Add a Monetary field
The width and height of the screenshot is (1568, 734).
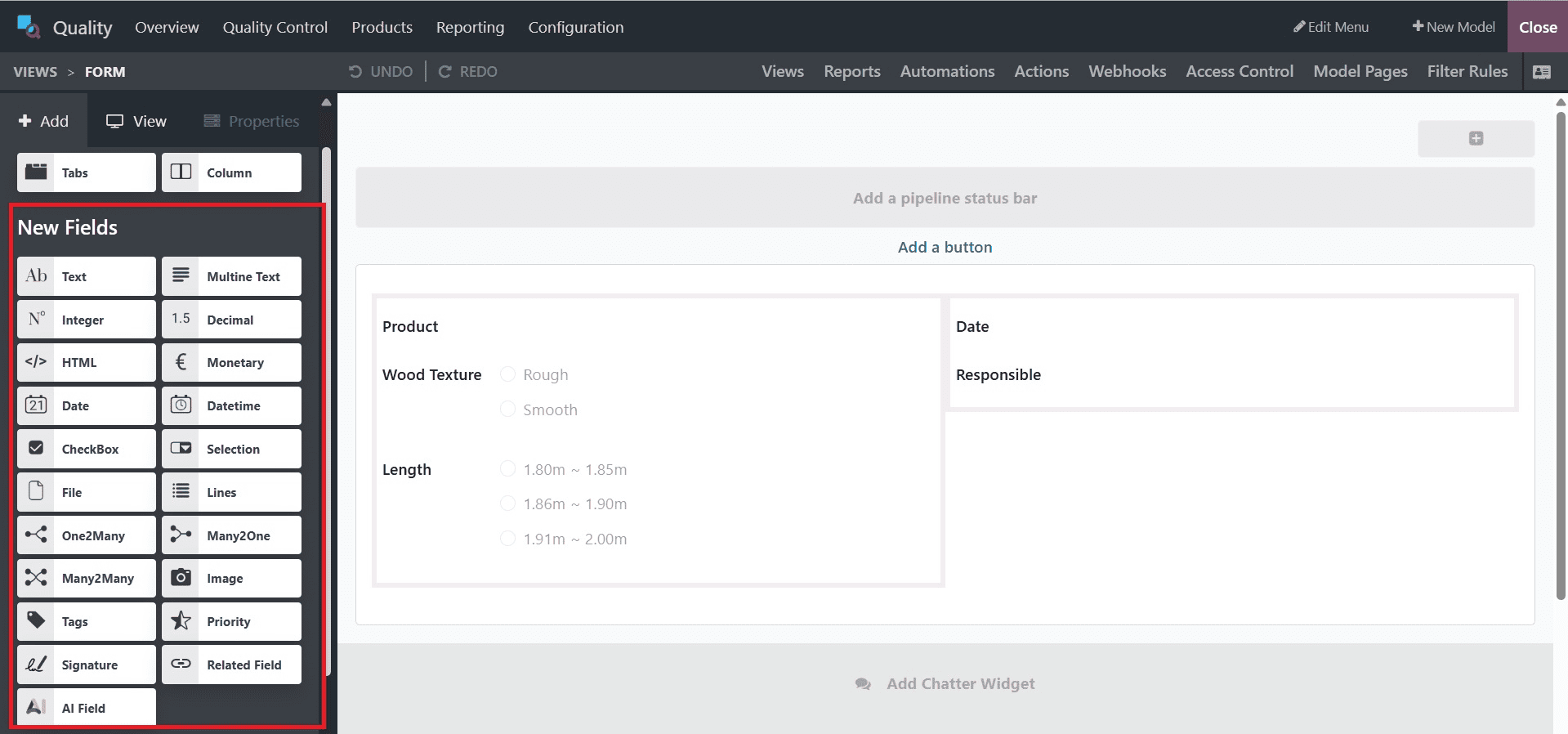pos(231,362)
